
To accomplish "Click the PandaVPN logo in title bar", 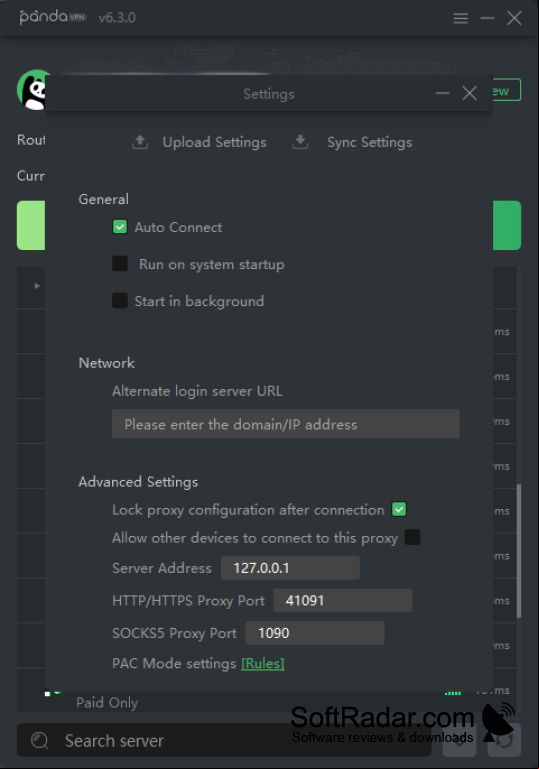I will coord(52,17).
